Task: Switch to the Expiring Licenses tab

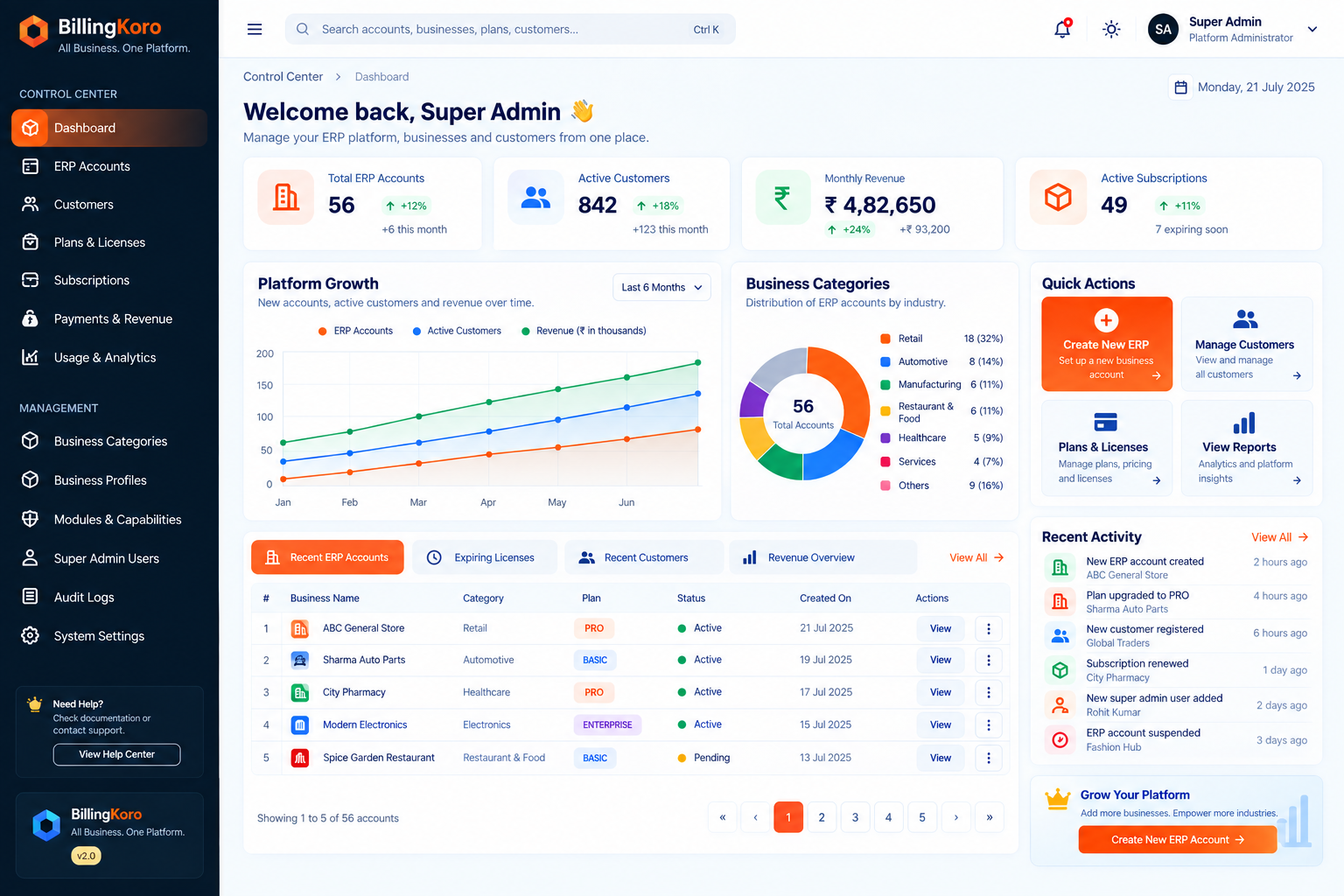Action: pos(484,557)
